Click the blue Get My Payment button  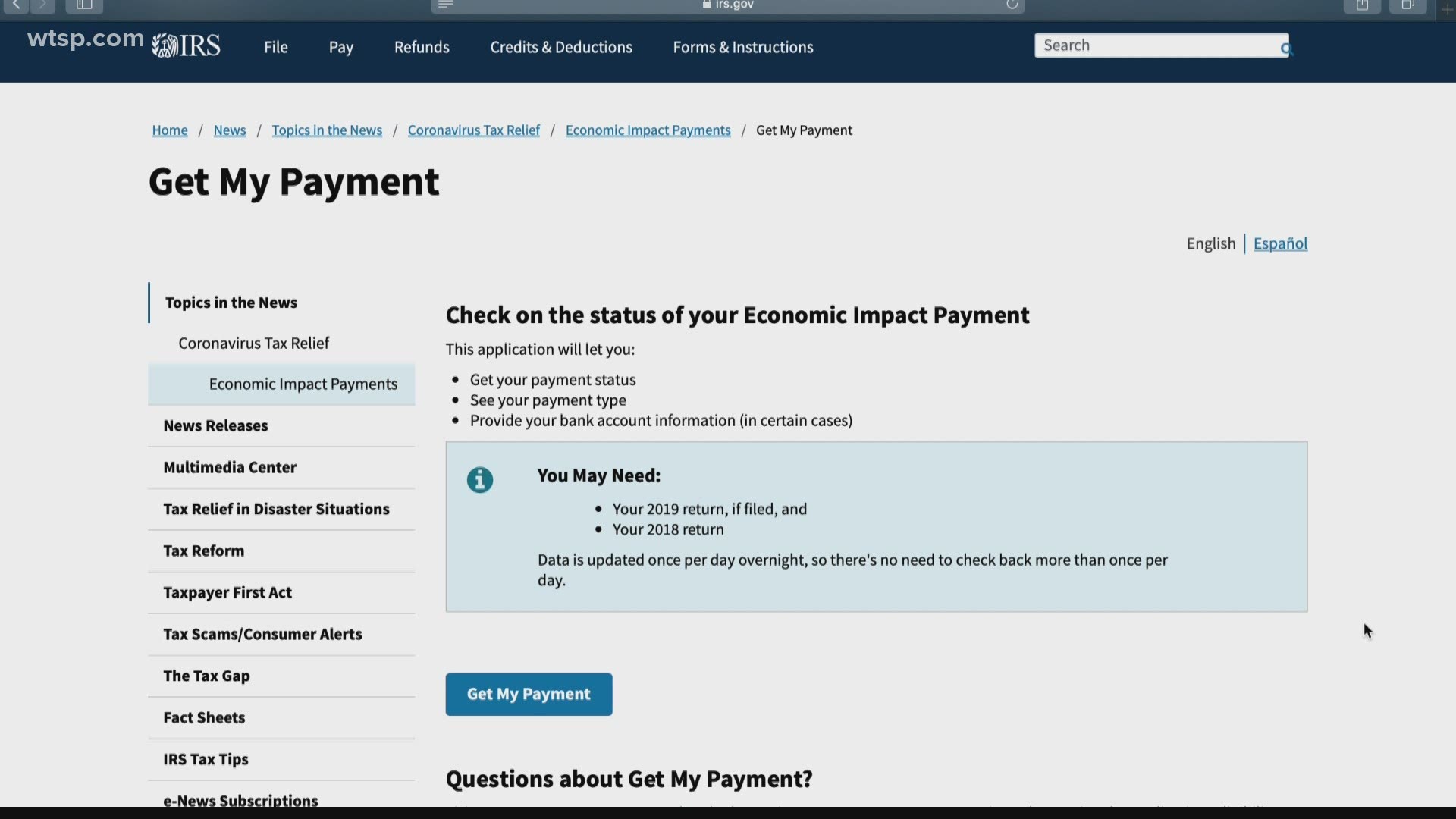529,694
